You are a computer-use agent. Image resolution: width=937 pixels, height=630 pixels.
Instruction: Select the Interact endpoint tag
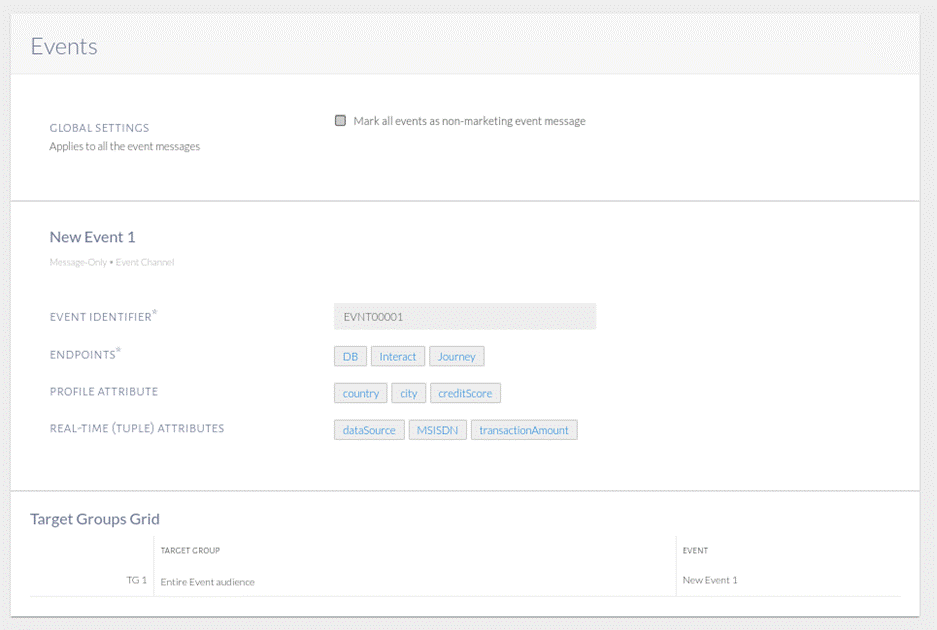397,356
